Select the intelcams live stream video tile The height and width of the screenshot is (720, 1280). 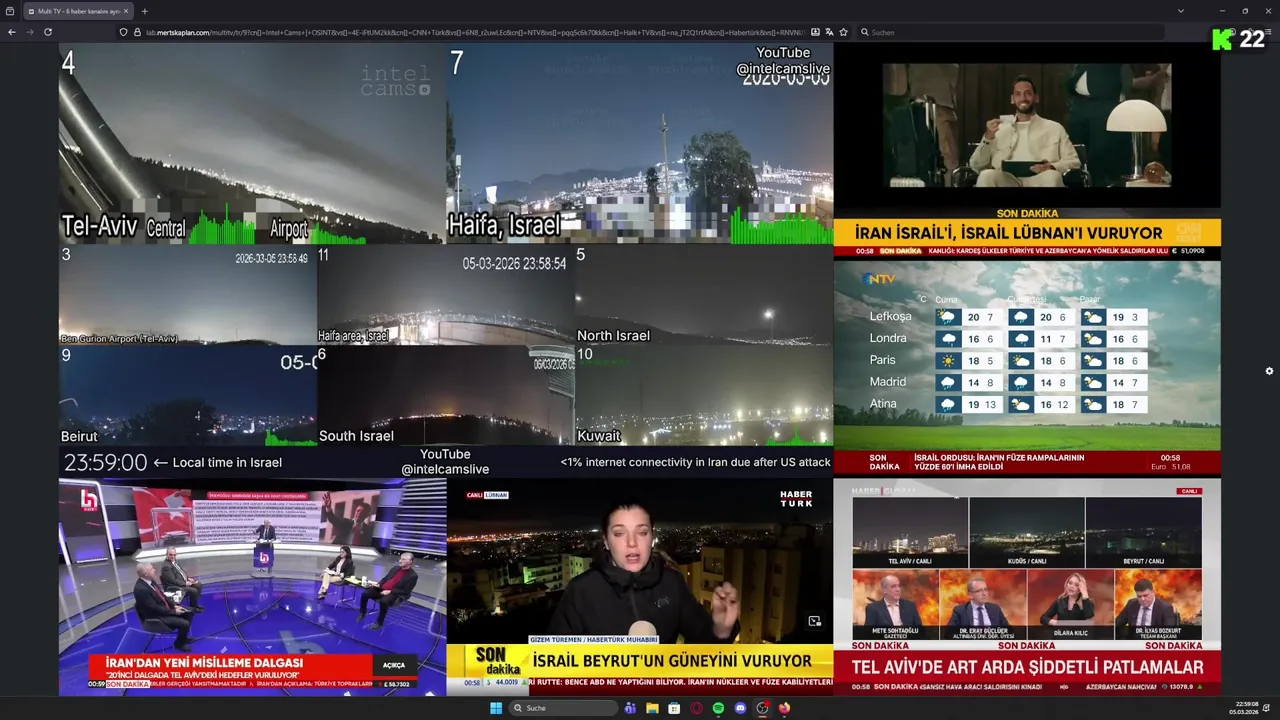tap(446, 260)
